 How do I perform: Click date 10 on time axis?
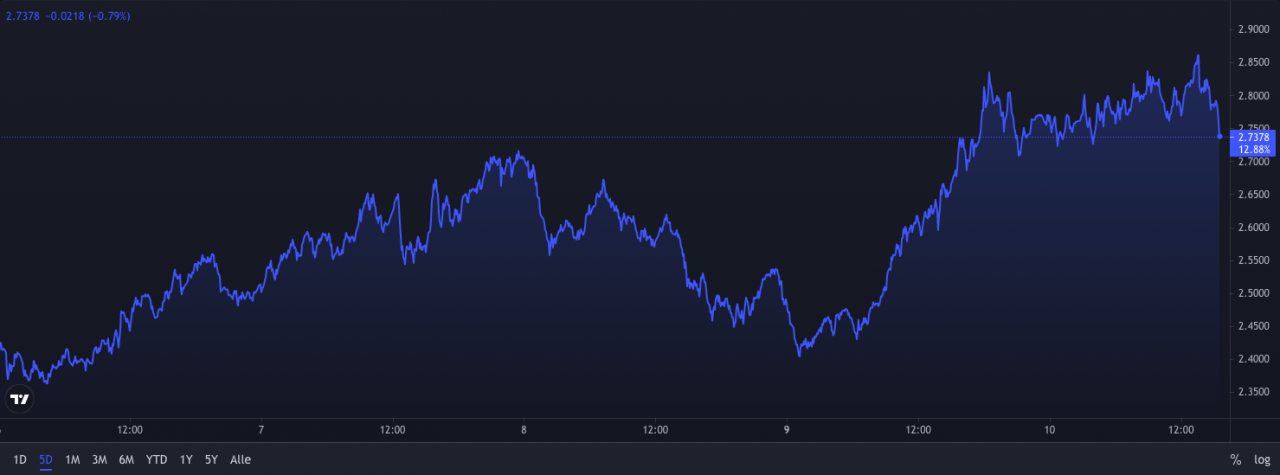1050,430
